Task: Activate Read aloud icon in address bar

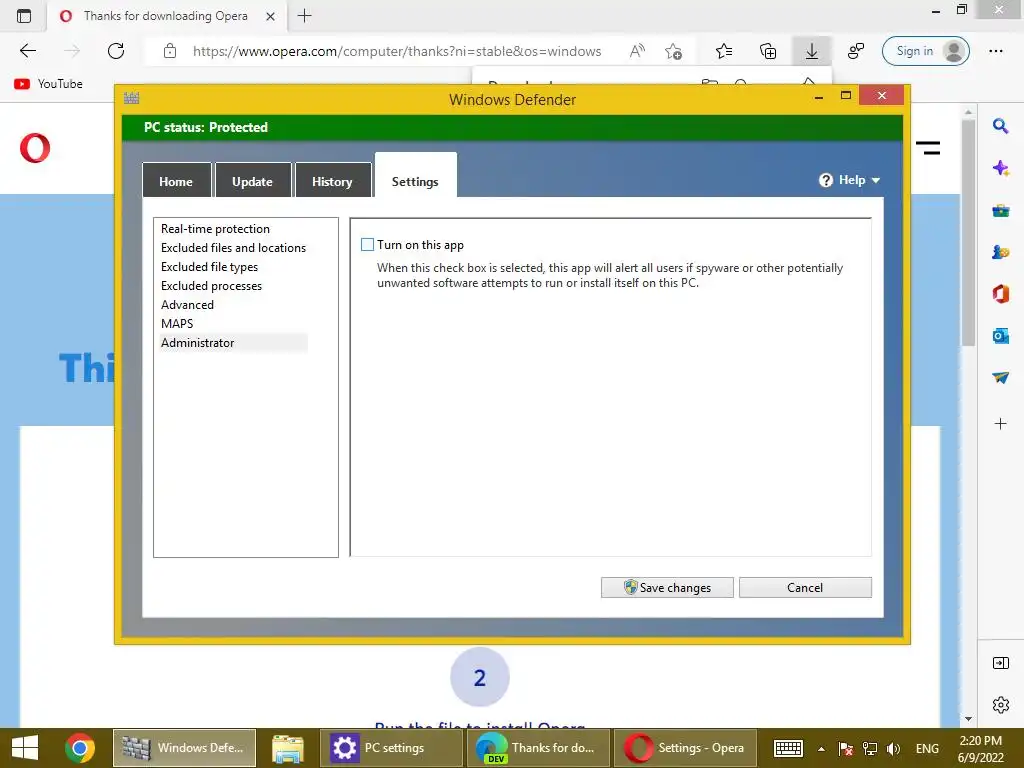Action: click(x=637, y=51)
